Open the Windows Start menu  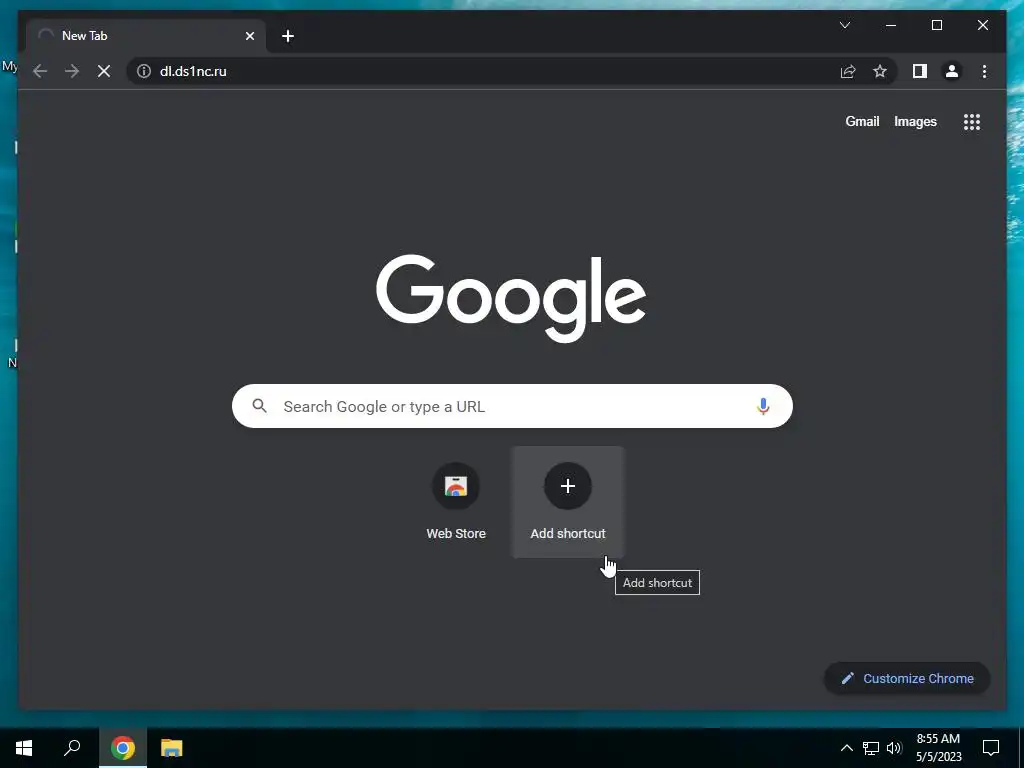(x=24, y=748)
